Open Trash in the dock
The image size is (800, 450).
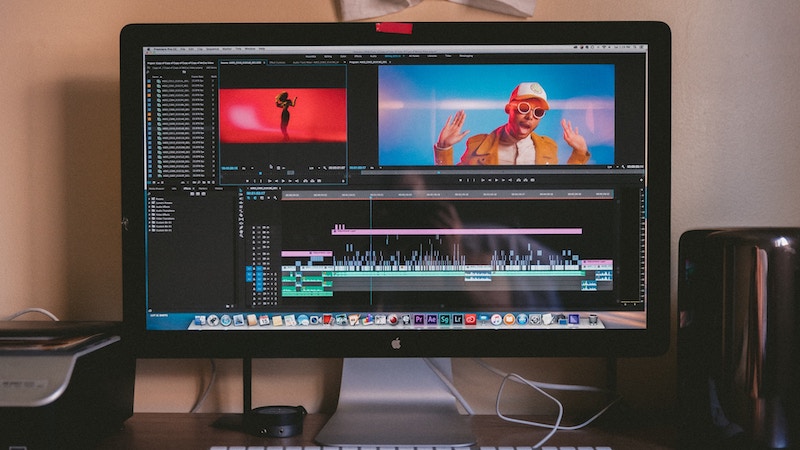click(x=593, y=319)
